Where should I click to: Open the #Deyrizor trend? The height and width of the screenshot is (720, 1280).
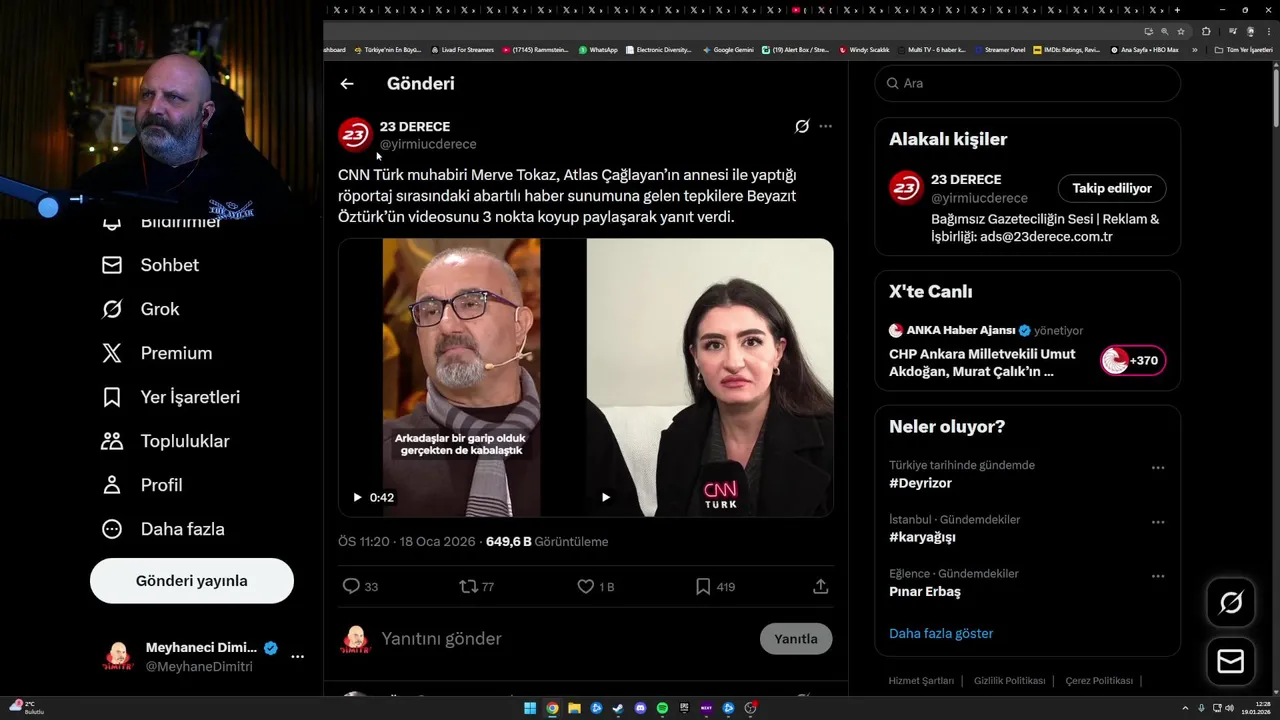pos(920,483)
